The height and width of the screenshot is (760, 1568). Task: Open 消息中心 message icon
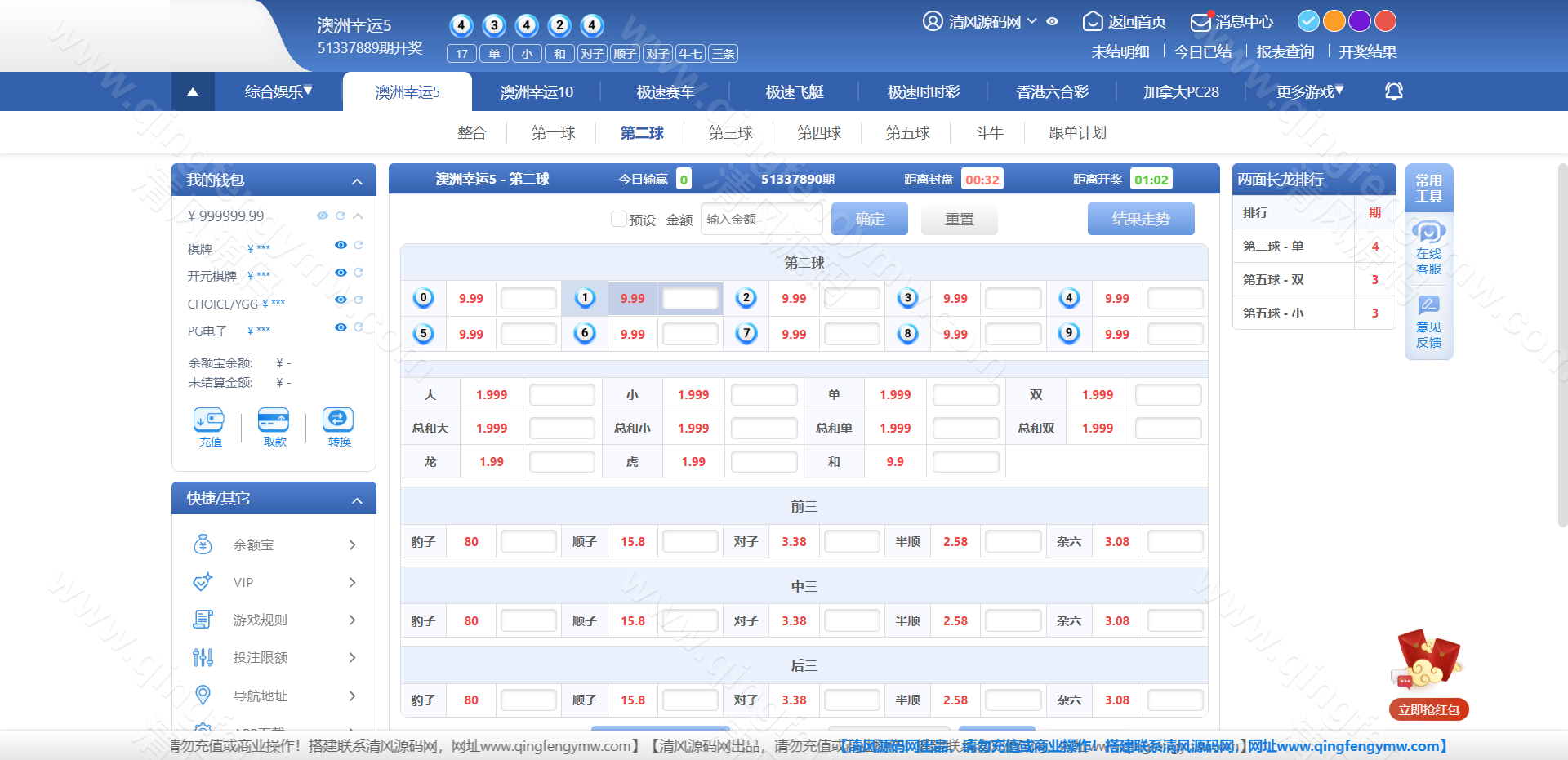1200,22
